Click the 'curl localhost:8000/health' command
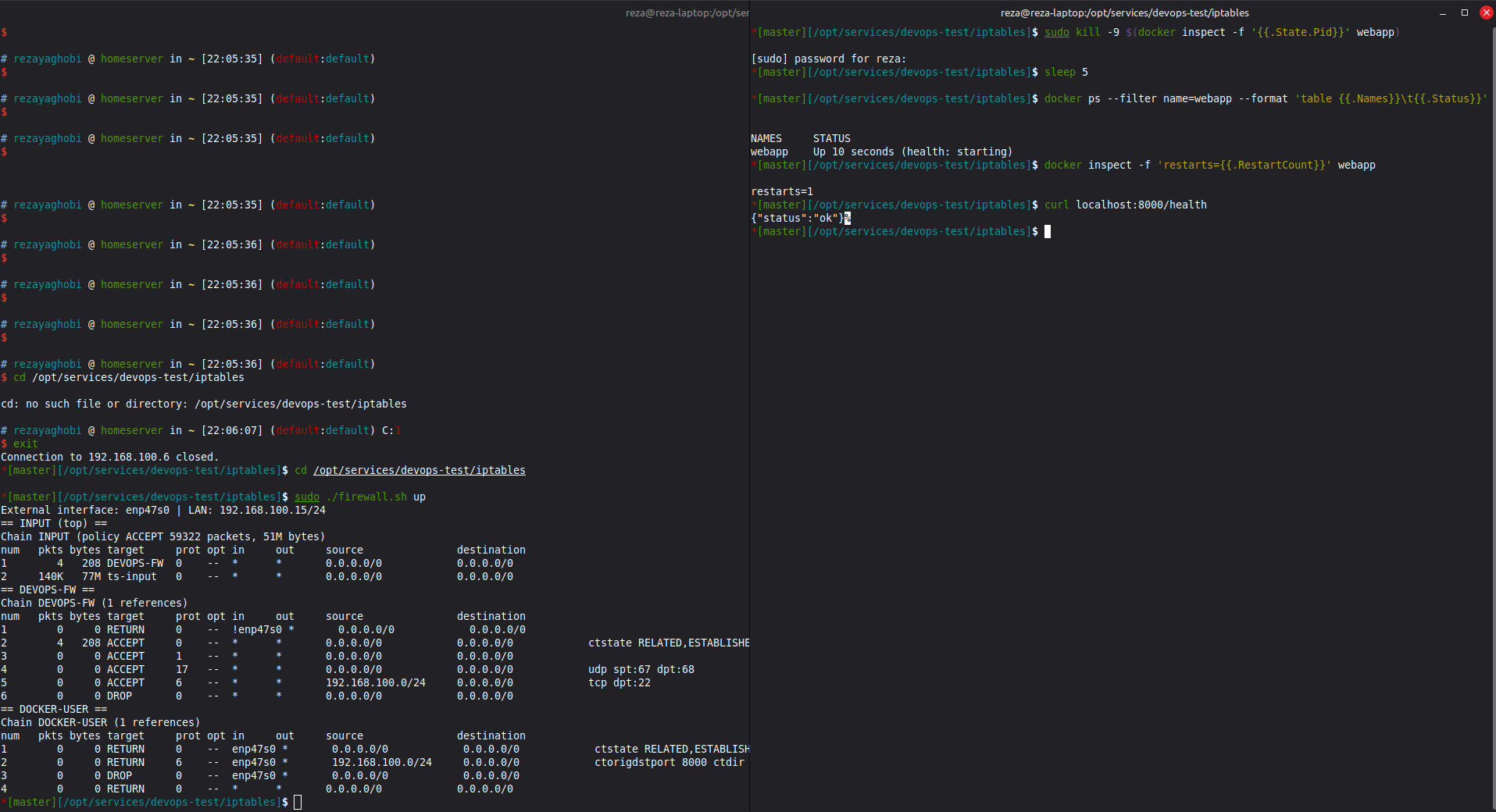 [x=1126, y=205]
